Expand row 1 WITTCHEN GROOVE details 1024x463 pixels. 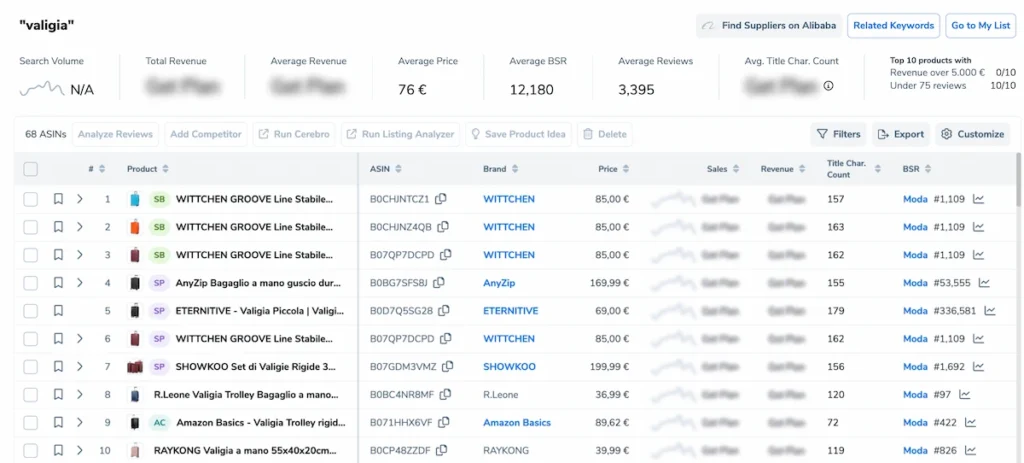(80, 199)
